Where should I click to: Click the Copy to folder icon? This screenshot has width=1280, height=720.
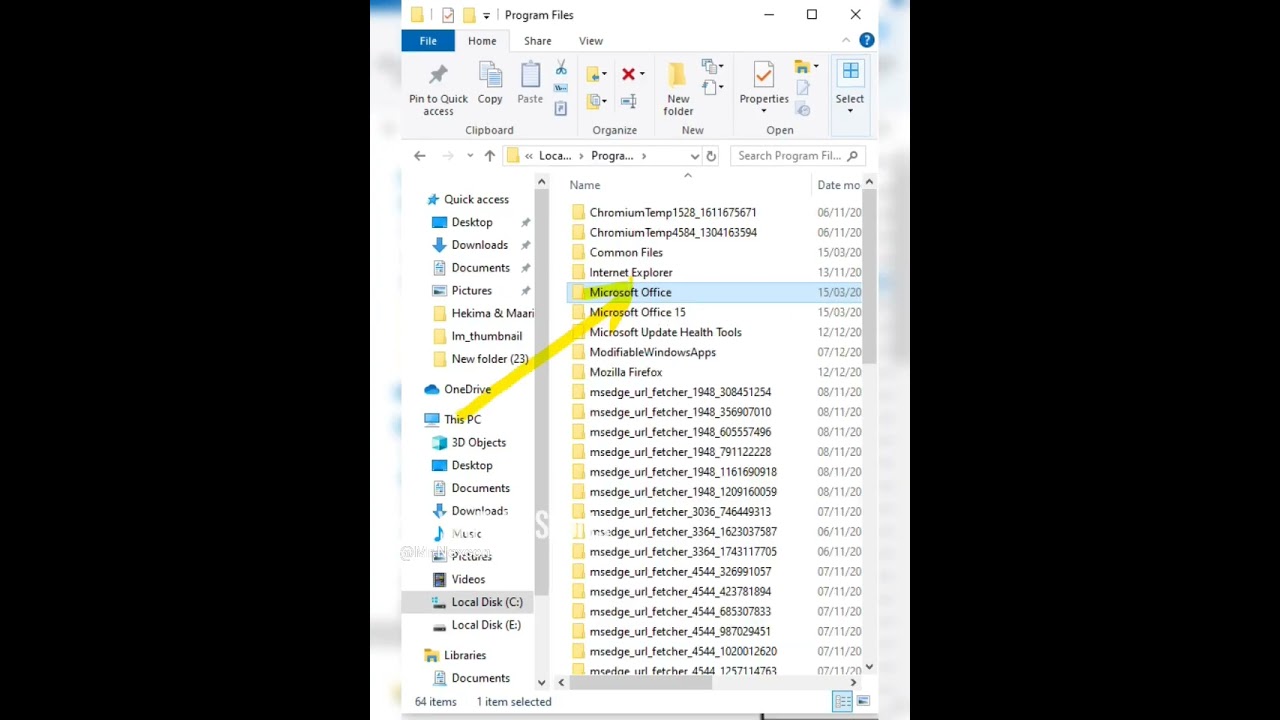[594, 101]
